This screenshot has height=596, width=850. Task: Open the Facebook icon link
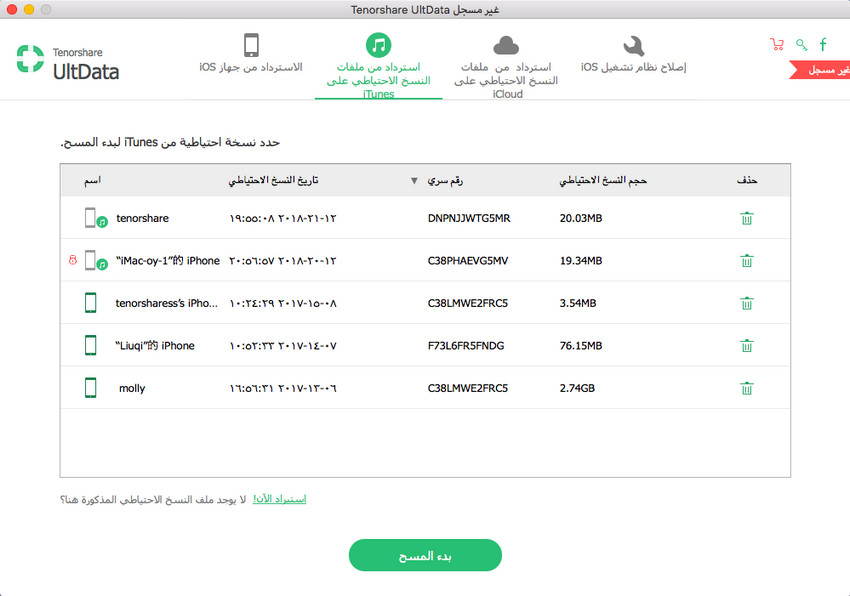(x=823, y=44)
